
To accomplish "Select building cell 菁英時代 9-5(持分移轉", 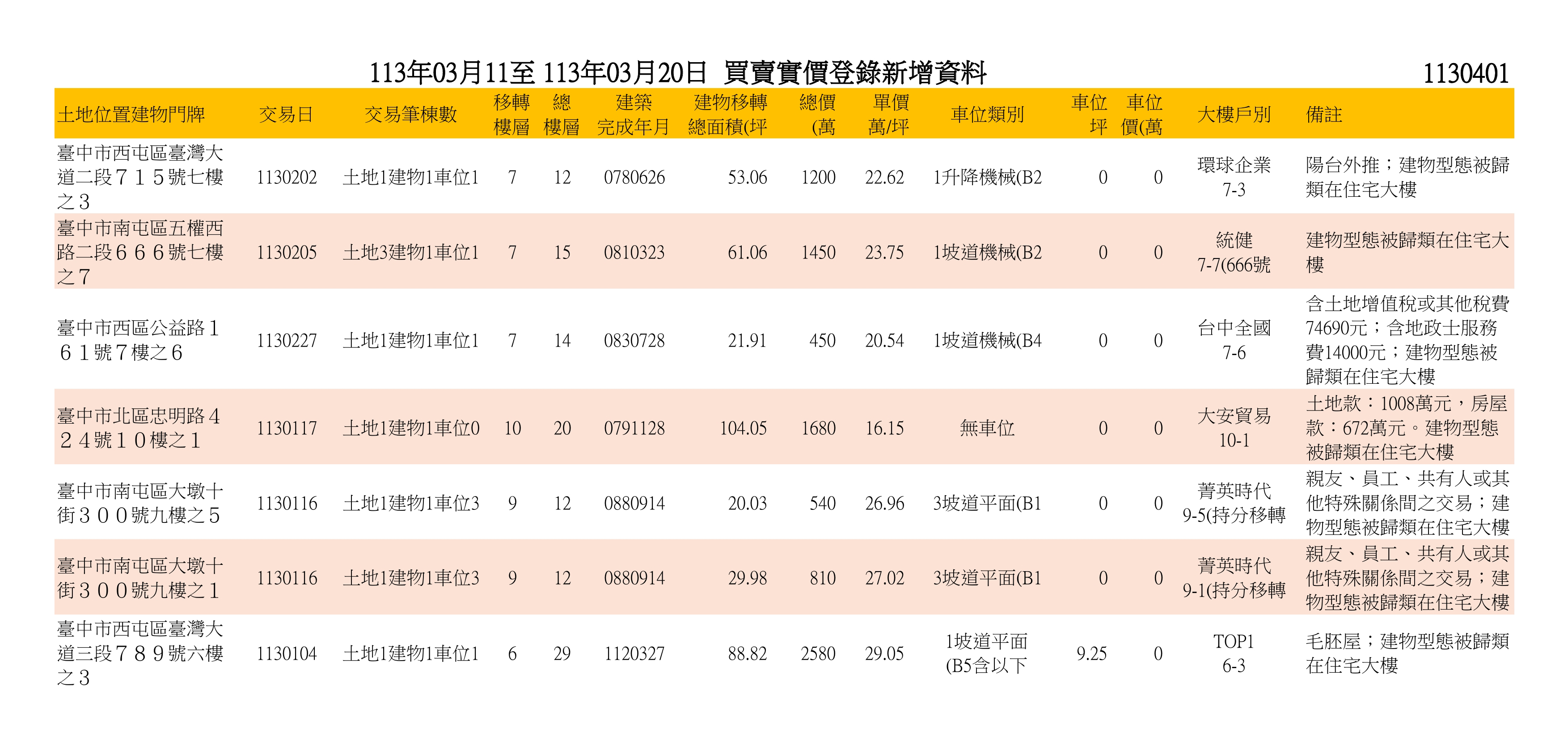I will click(1234, 503).
